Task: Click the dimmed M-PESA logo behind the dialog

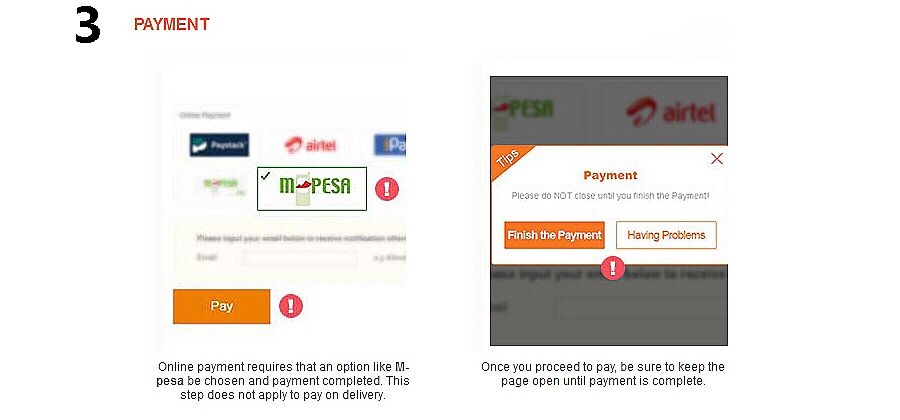Action: click(x=523, y=111)
